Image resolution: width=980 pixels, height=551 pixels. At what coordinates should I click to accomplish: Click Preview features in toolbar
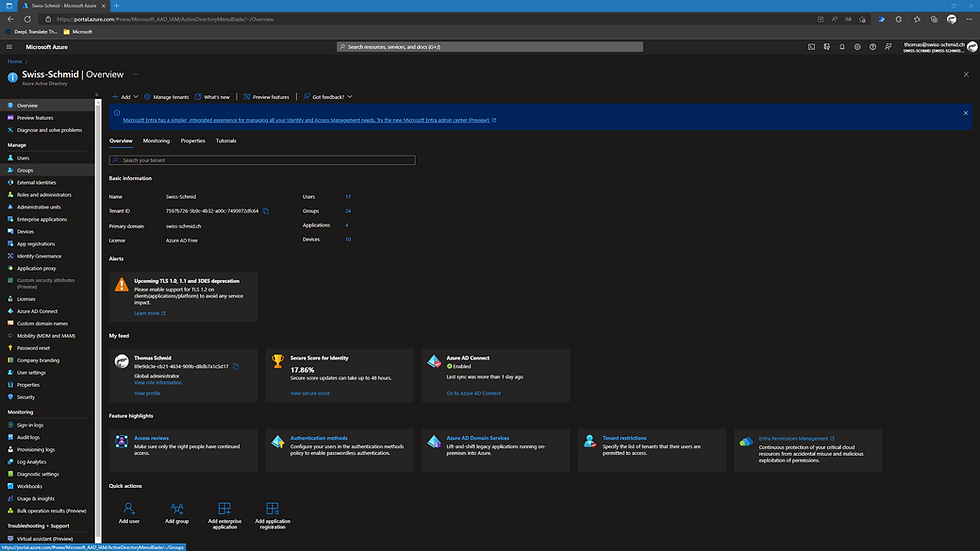[266, 97]
